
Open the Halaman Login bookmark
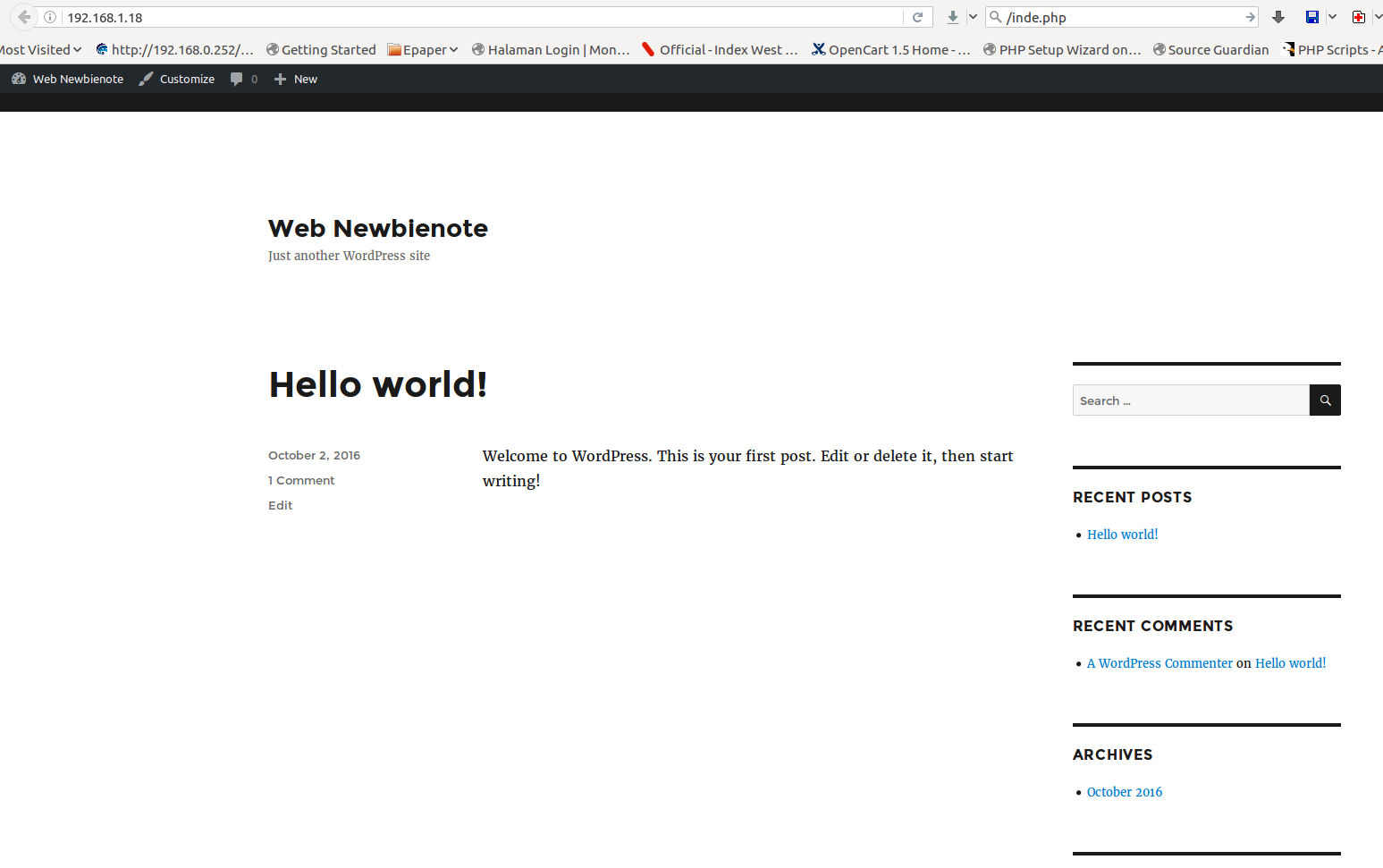551,50
